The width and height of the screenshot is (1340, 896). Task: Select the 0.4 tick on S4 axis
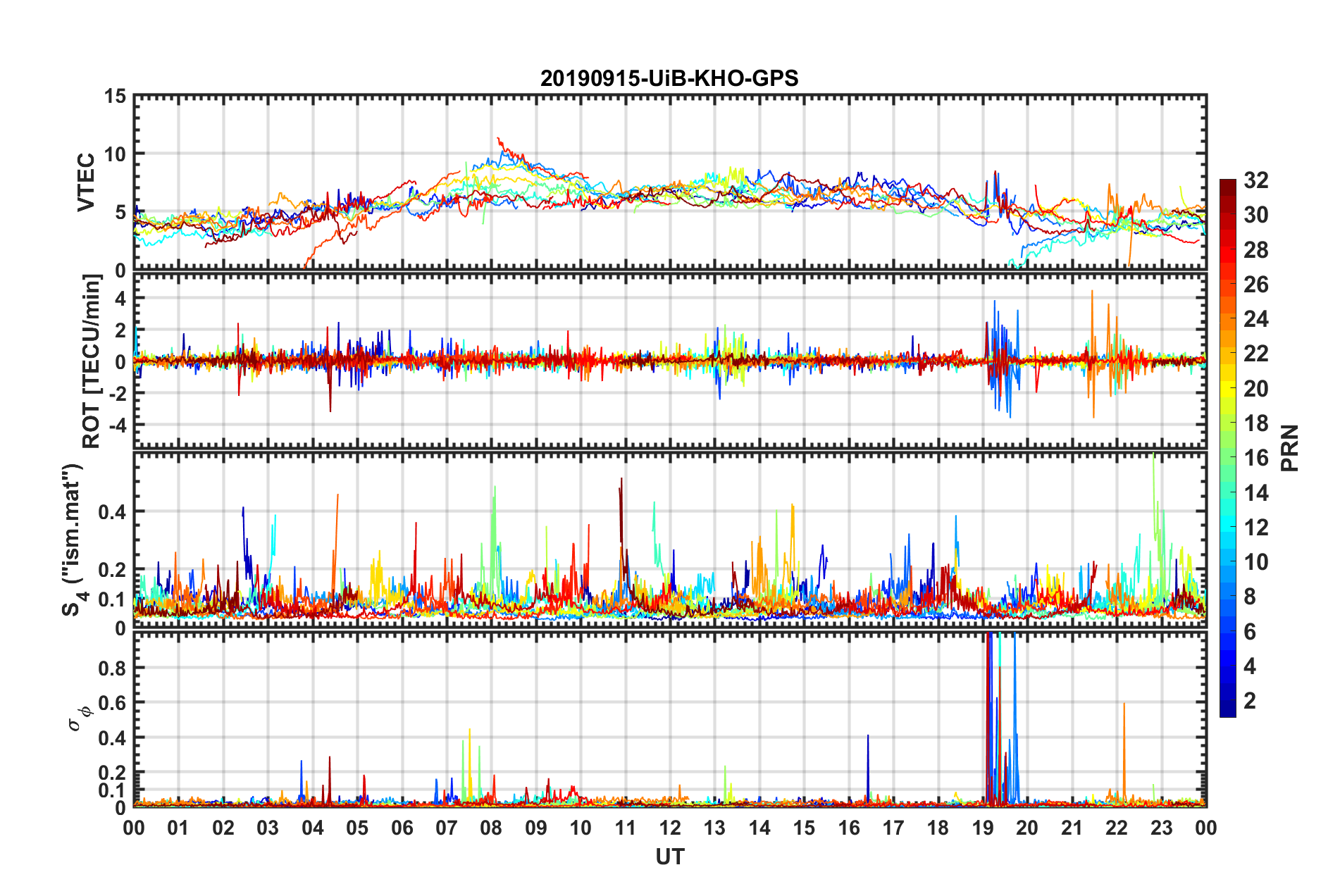[x=112, y=512]
